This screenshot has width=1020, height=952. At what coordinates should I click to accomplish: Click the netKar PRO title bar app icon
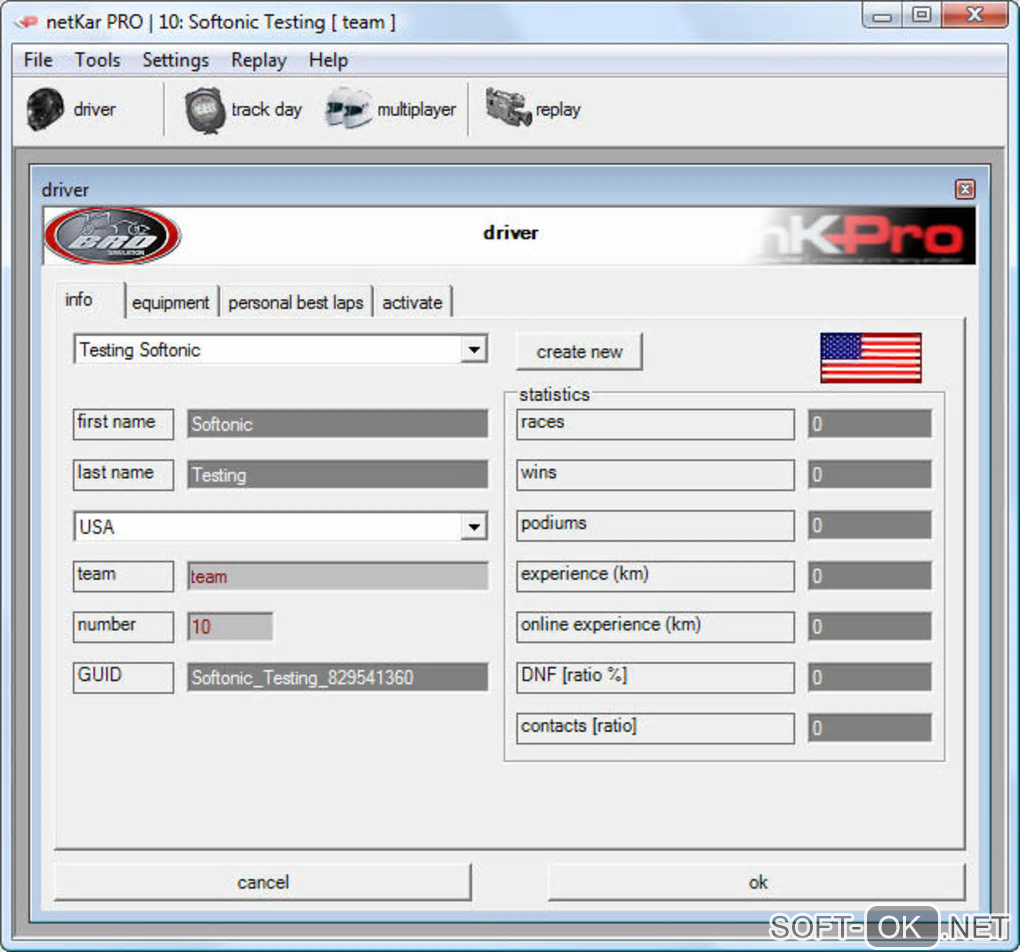(x=27, y=22)
